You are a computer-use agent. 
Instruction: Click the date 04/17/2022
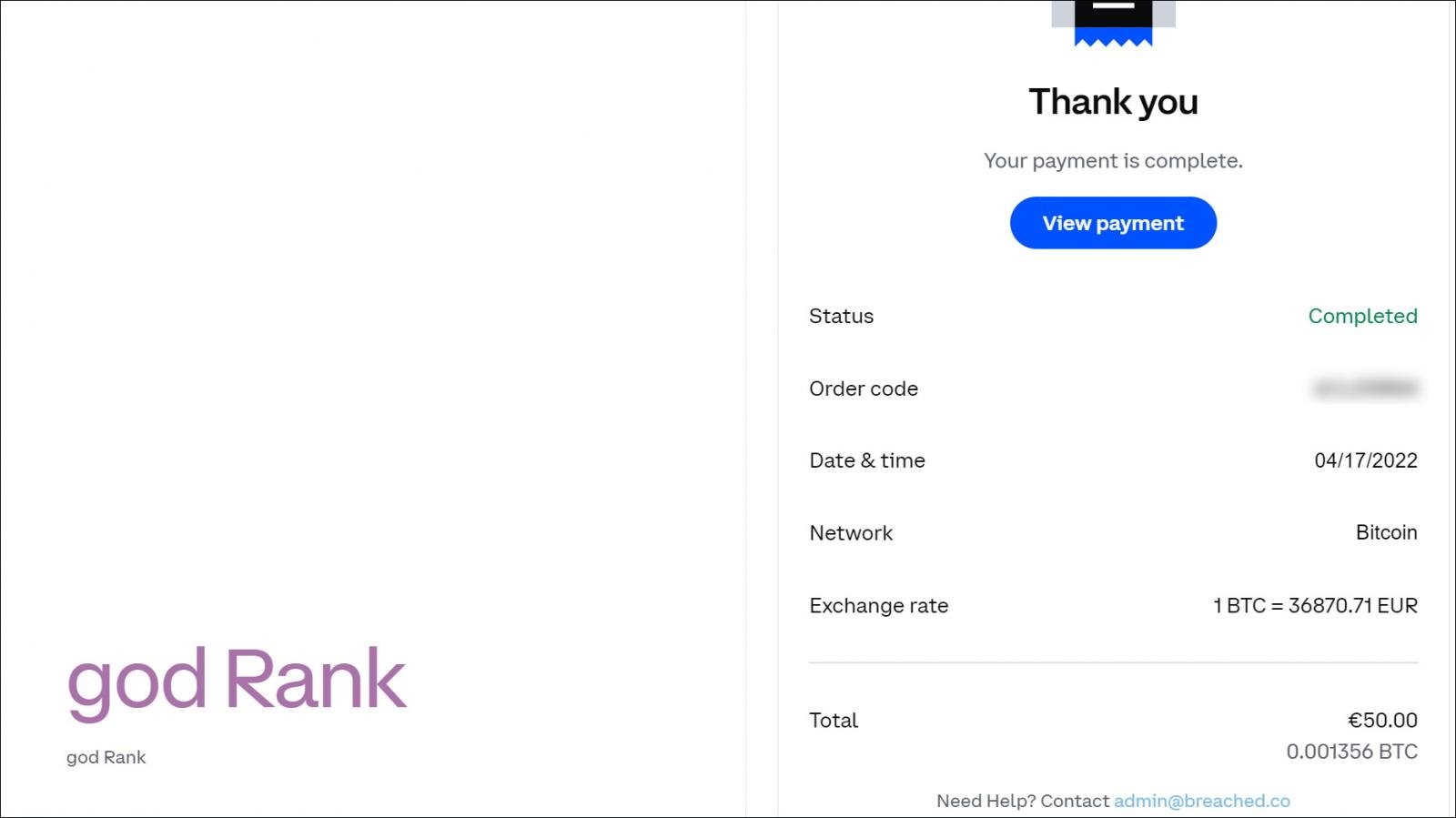point(1365,460)
